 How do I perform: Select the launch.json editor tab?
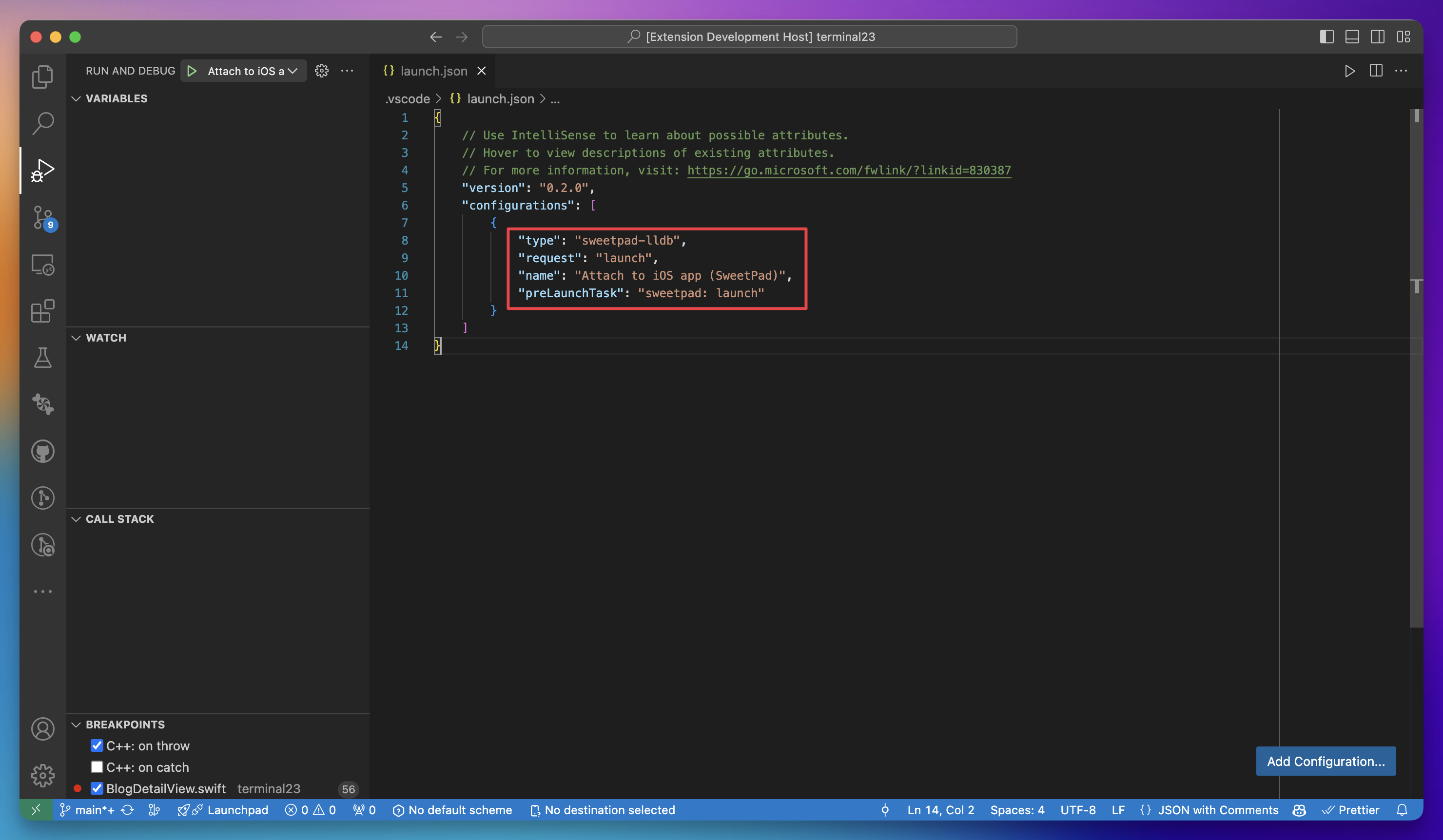(x=433, y=70)
